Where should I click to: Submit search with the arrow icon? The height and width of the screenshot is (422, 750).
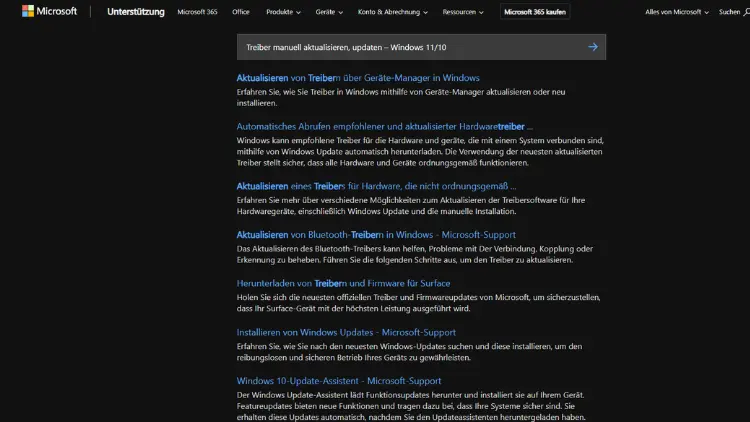pos(593,47)
